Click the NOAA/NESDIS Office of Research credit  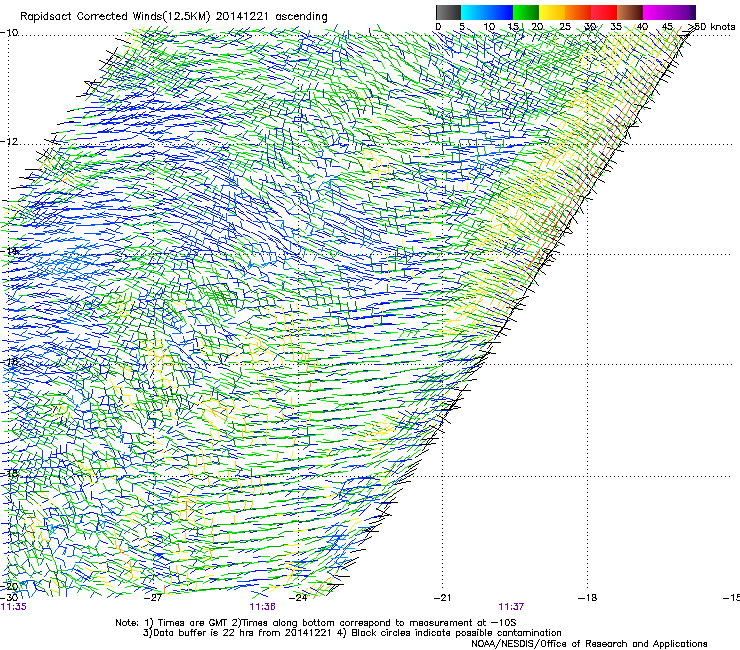pos(589,644)
